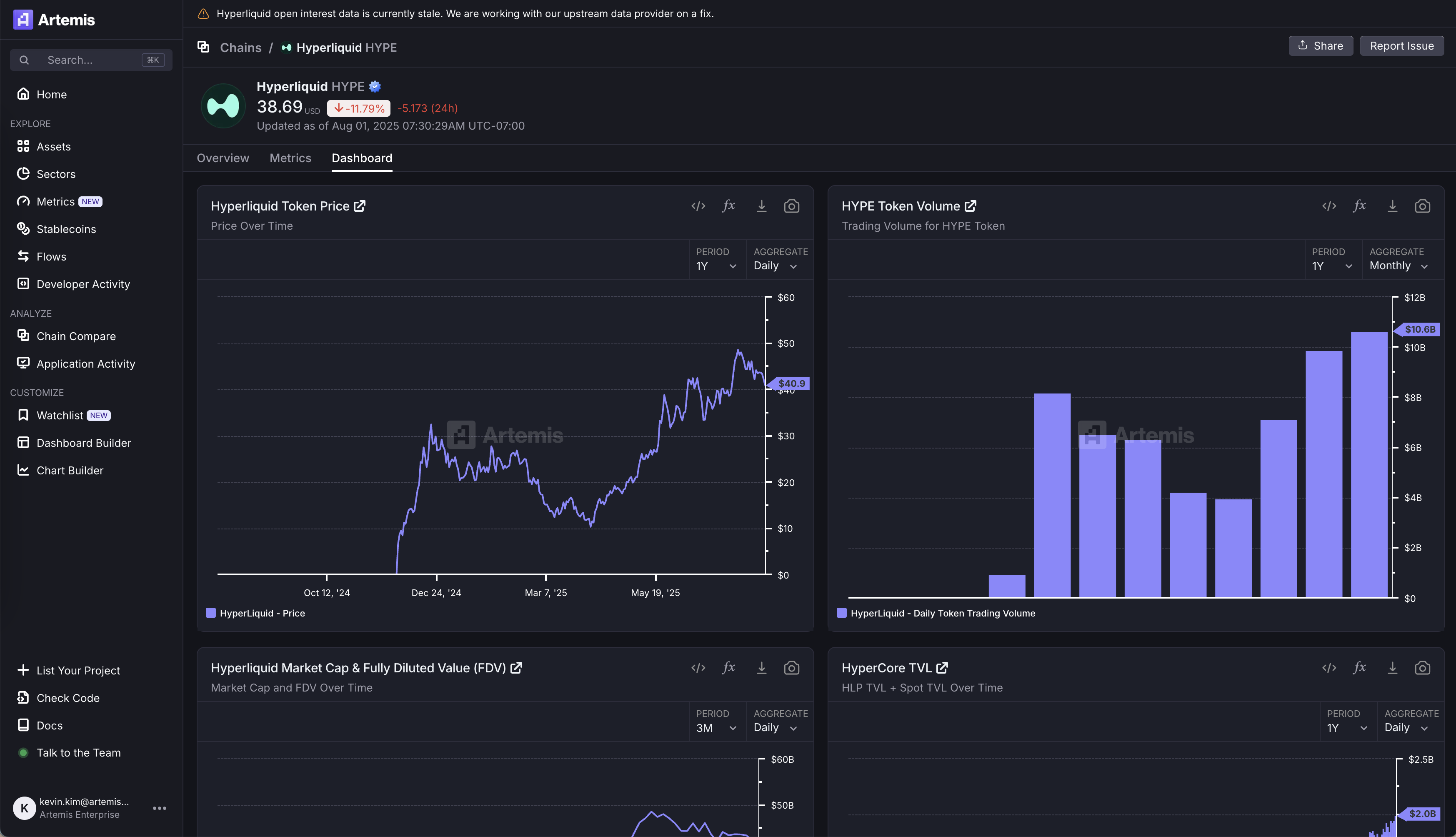Click the stale data warning icon
Viewport: 1456px width, 837px height.
pyautogui.click(x=203, y=13)
